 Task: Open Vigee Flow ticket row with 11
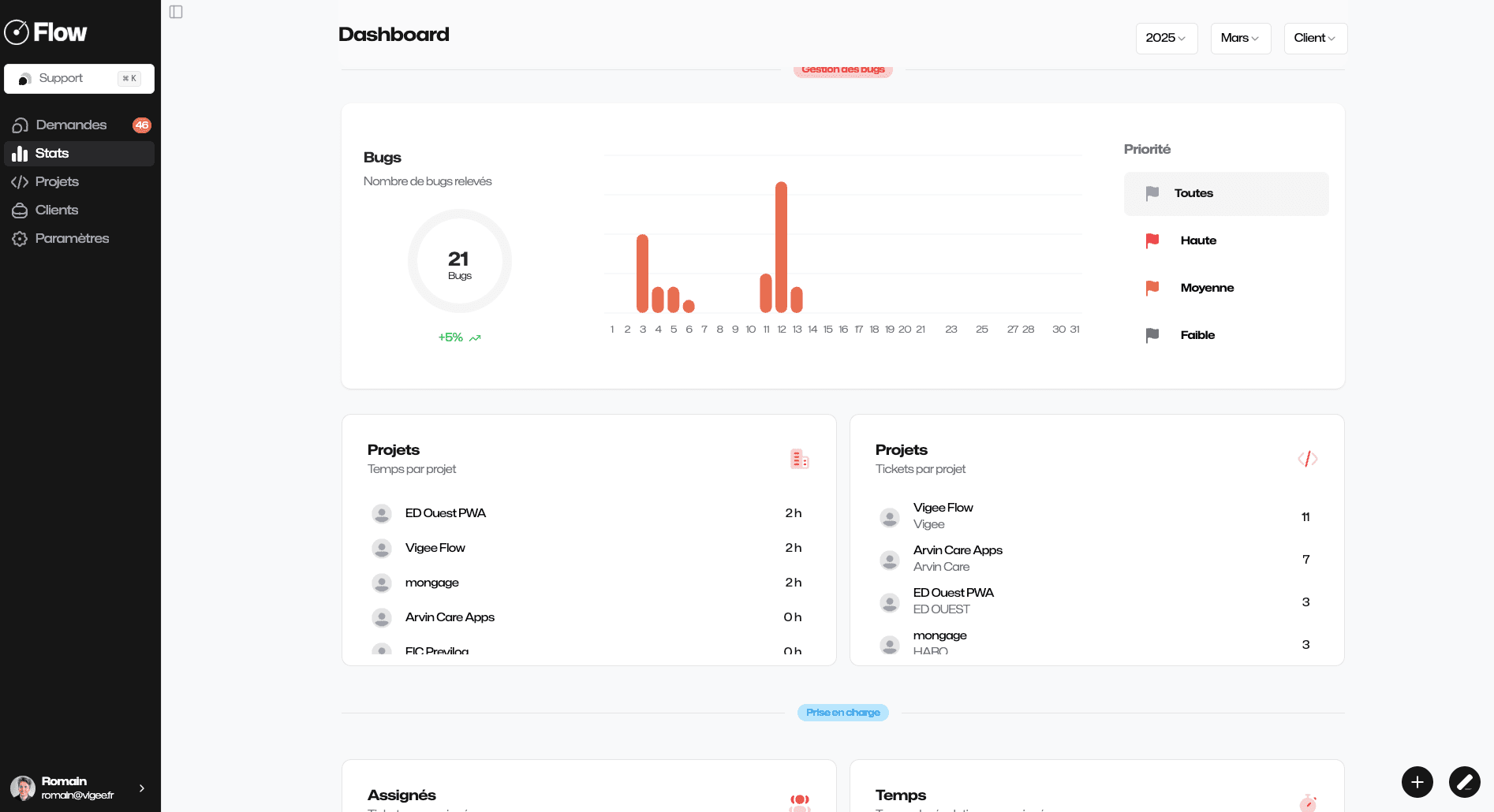click(x=1096, y=516)
